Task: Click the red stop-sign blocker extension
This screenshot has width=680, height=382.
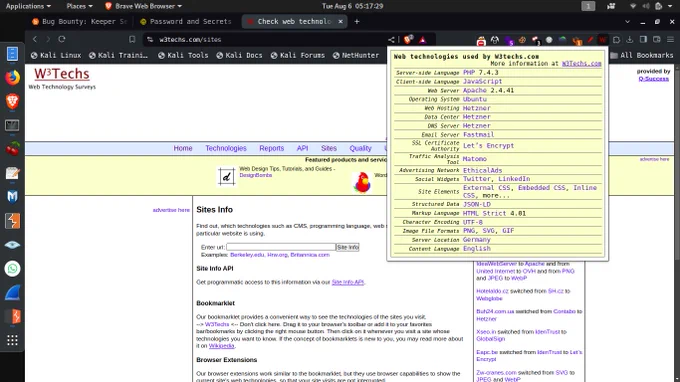Action: click(481, 41)
